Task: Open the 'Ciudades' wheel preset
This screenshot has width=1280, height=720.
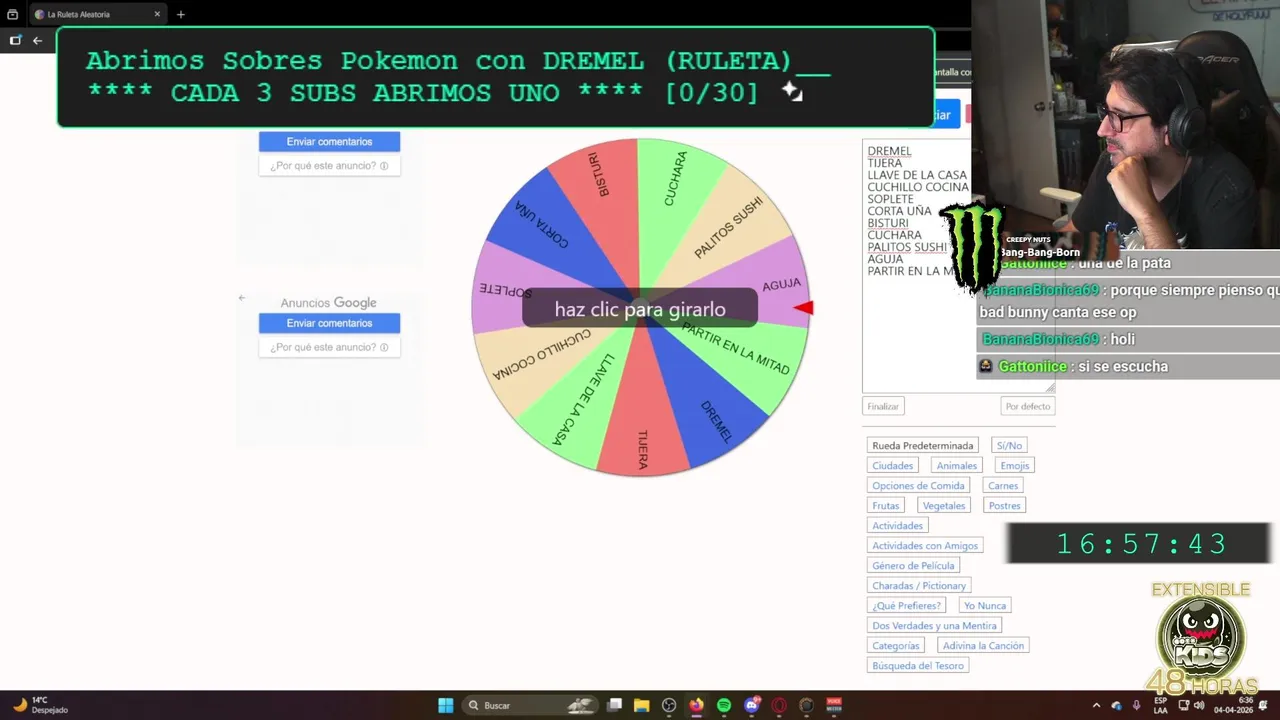Action: [892, 465]
